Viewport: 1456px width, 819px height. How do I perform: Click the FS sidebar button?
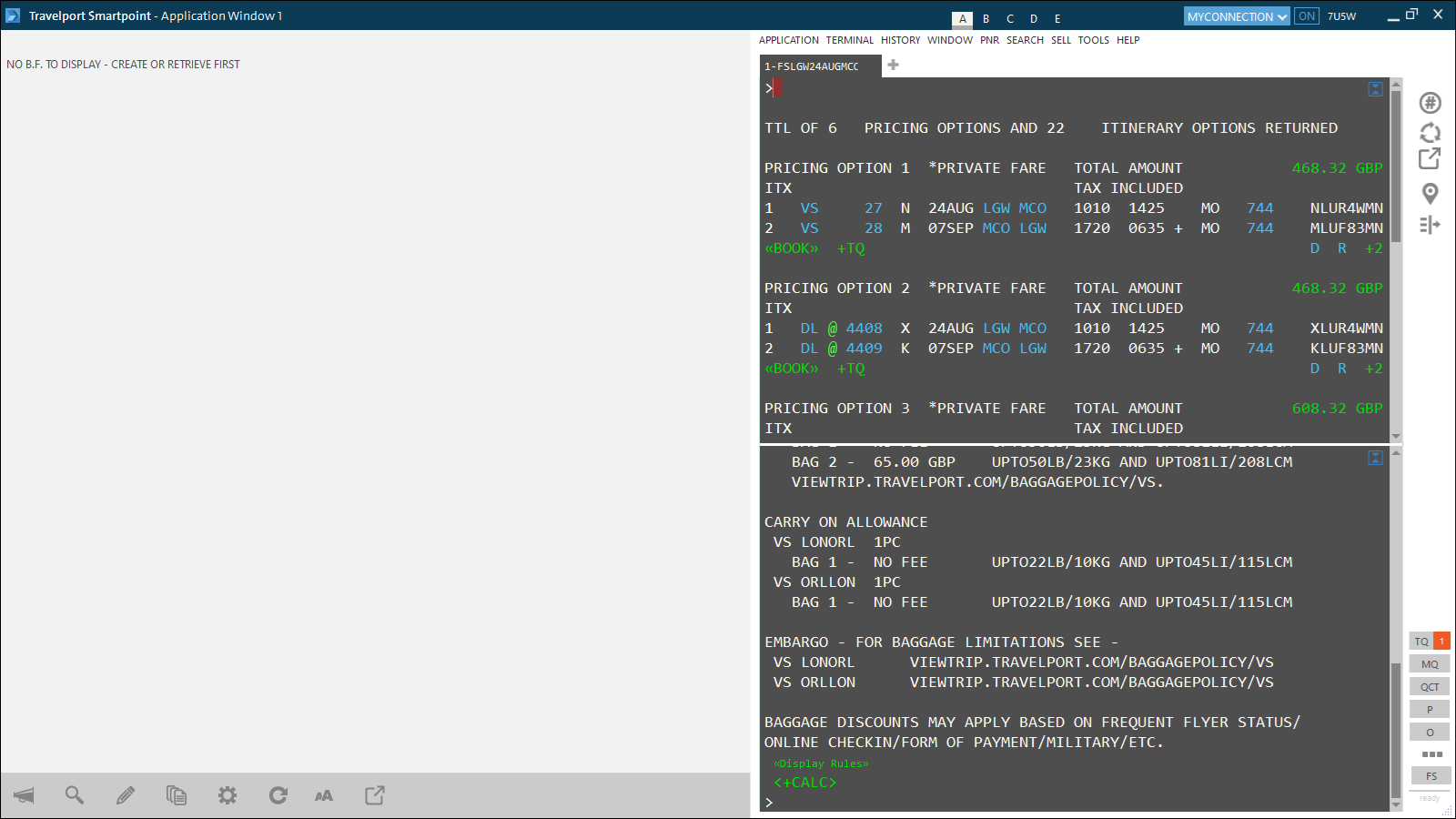pos(1431,776)
